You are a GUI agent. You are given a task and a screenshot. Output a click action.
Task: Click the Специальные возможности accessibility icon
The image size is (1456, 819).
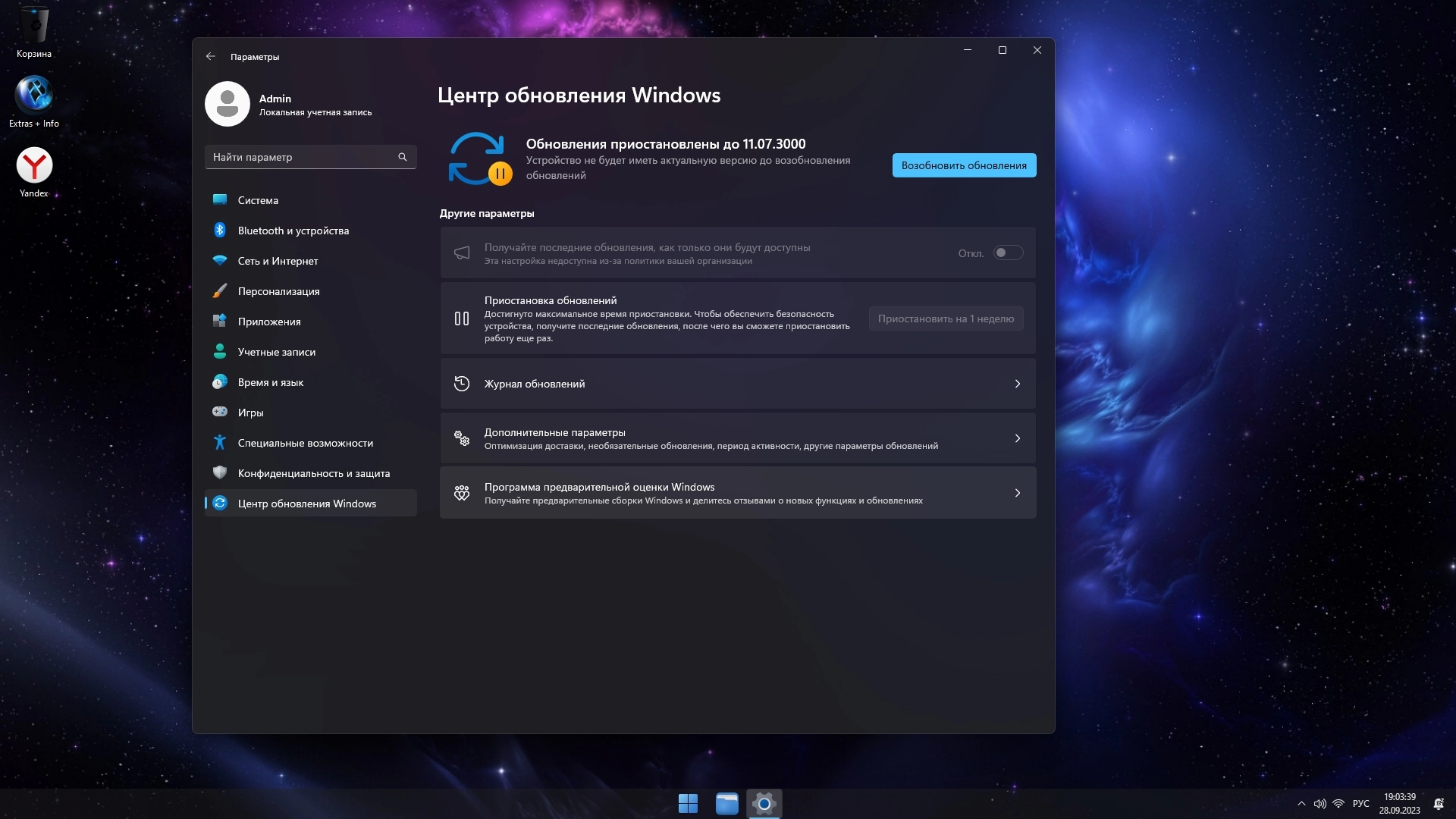pos(220,442)
